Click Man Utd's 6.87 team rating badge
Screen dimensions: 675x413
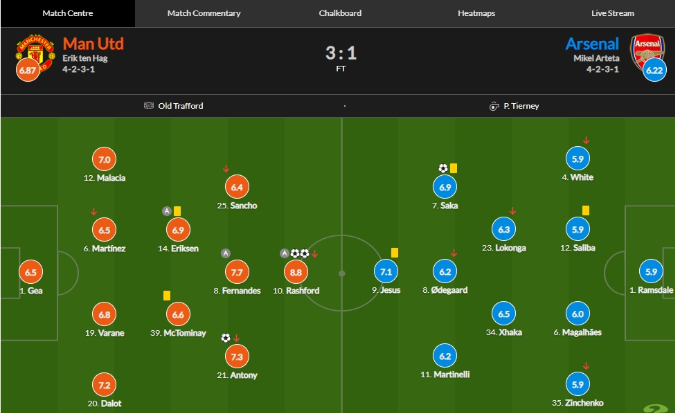(28, 70)
